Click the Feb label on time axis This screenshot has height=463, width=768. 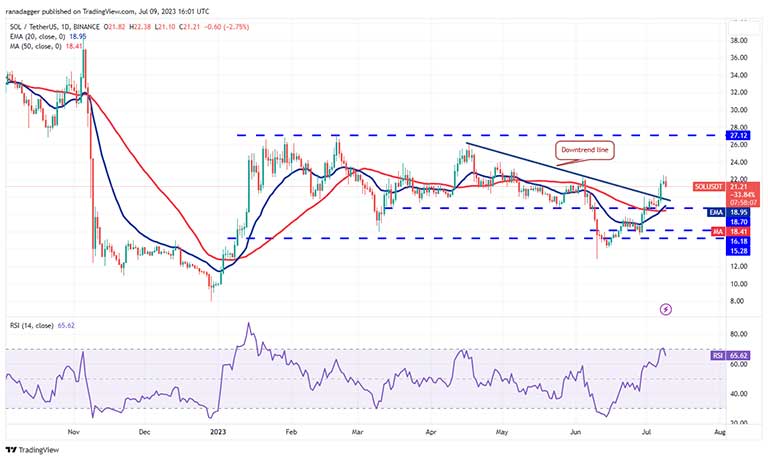pos(291,432)
